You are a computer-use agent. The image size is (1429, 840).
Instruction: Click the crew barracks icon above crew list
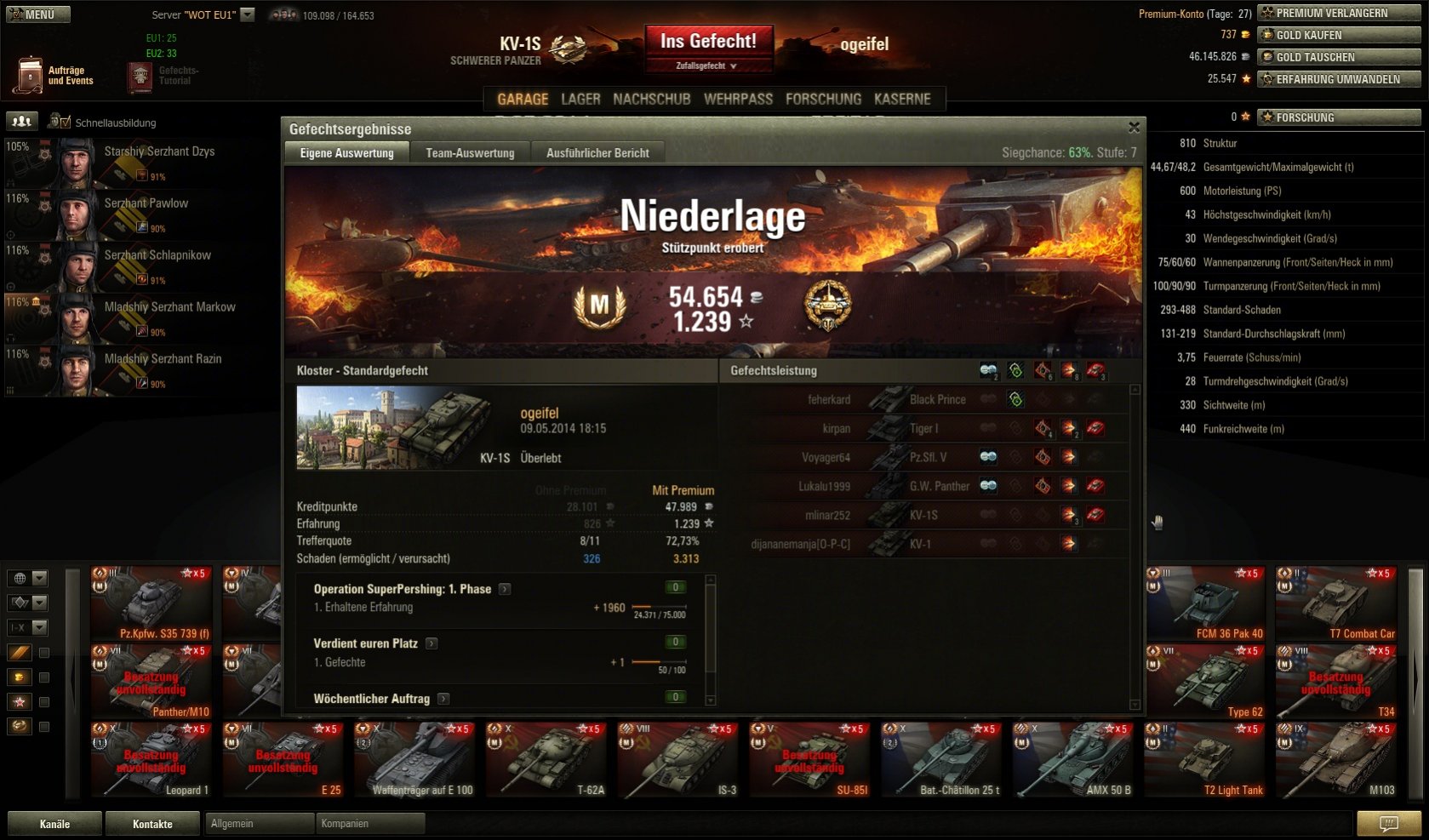click(x=21, y=122)
